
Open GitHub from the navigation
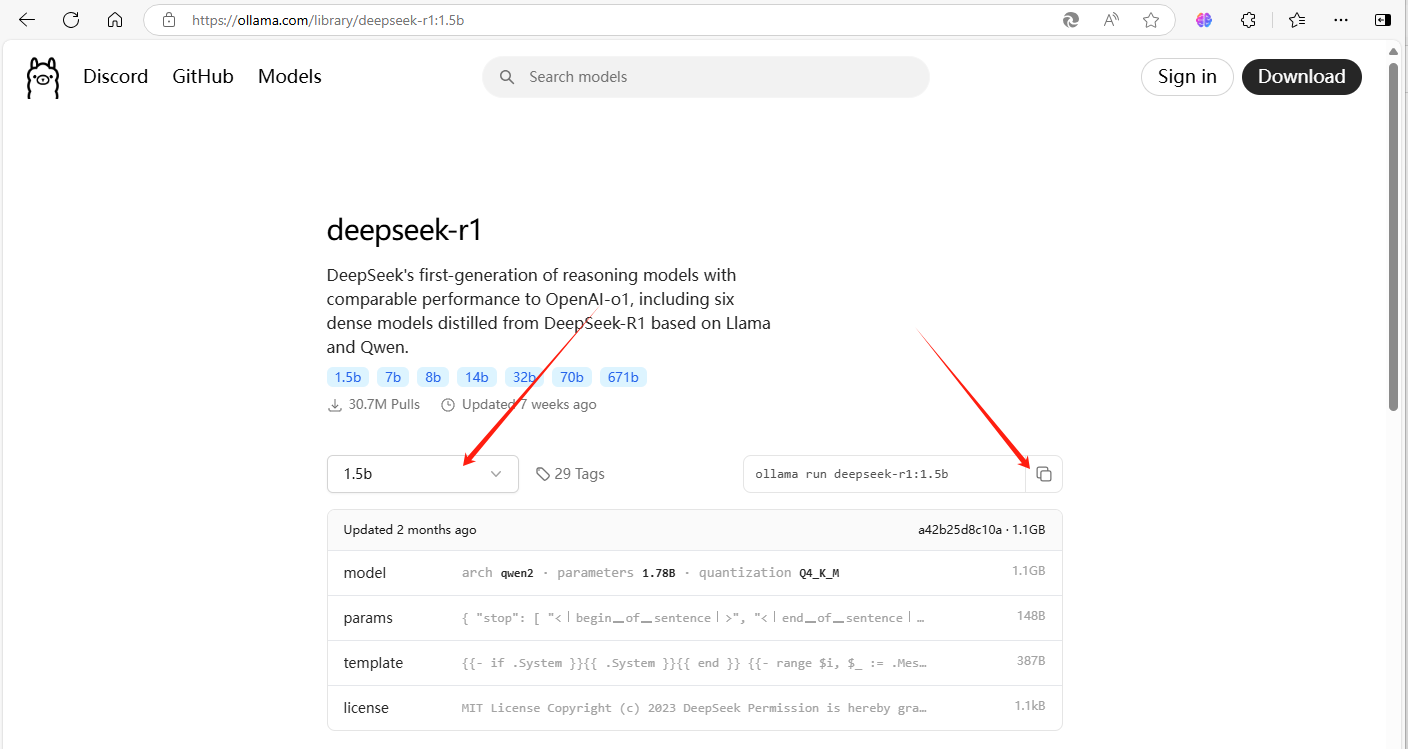coord(203,77)
